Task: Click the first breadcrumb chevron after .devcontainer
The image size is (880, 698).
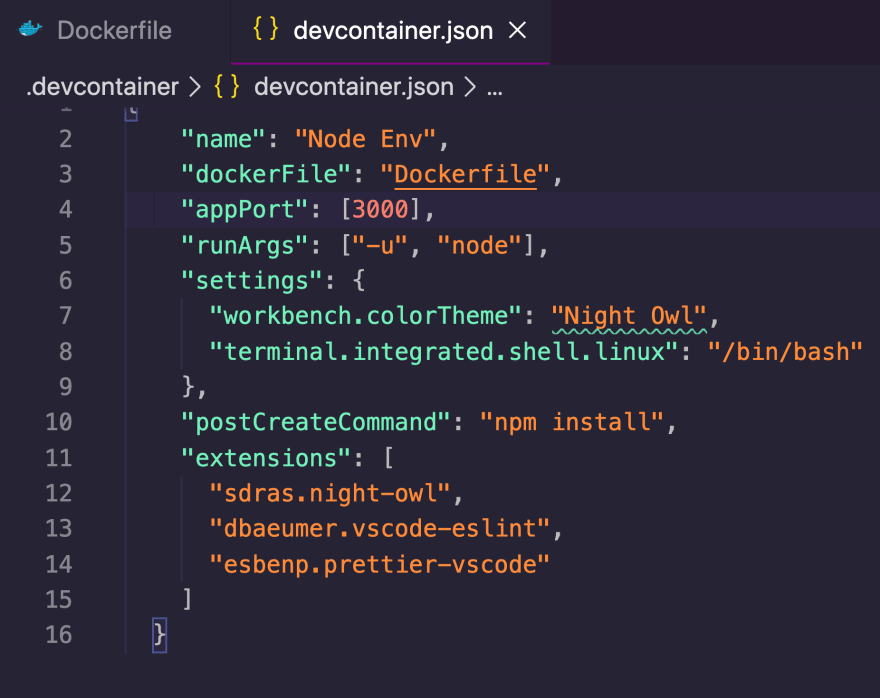Action: coord(195,87)
